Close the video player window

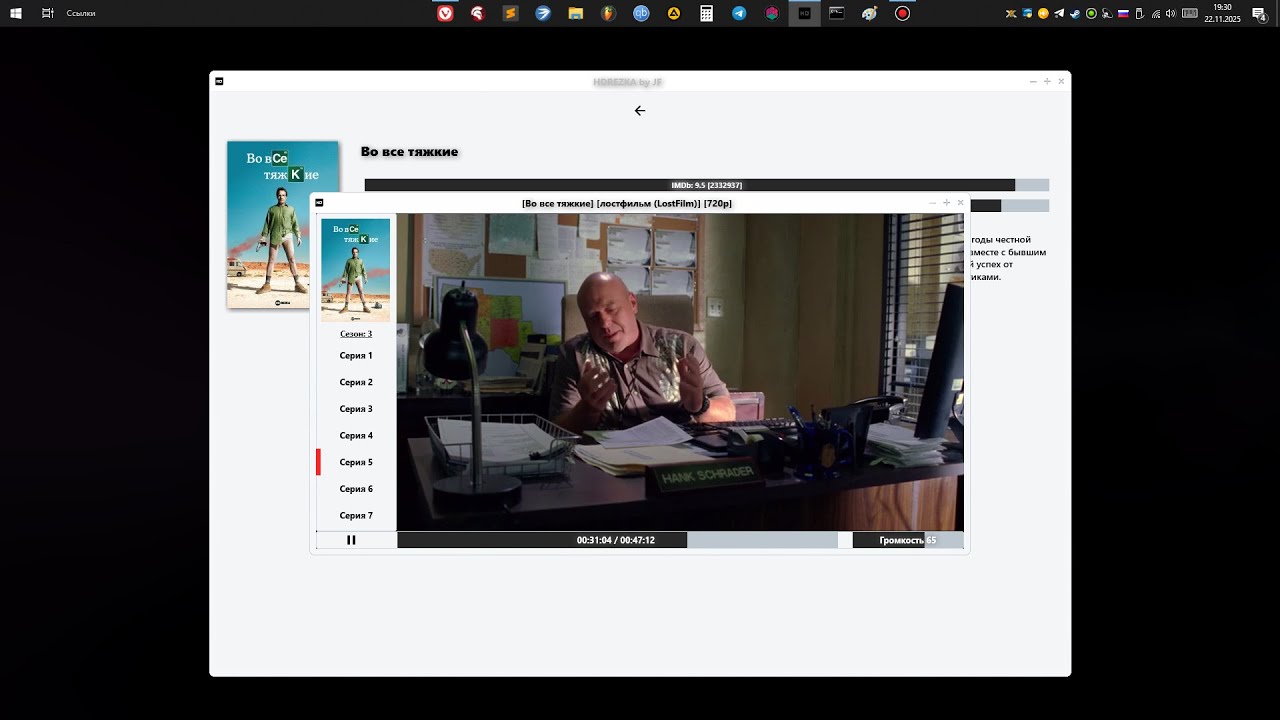pyautogui.click(x=960, y=203)
